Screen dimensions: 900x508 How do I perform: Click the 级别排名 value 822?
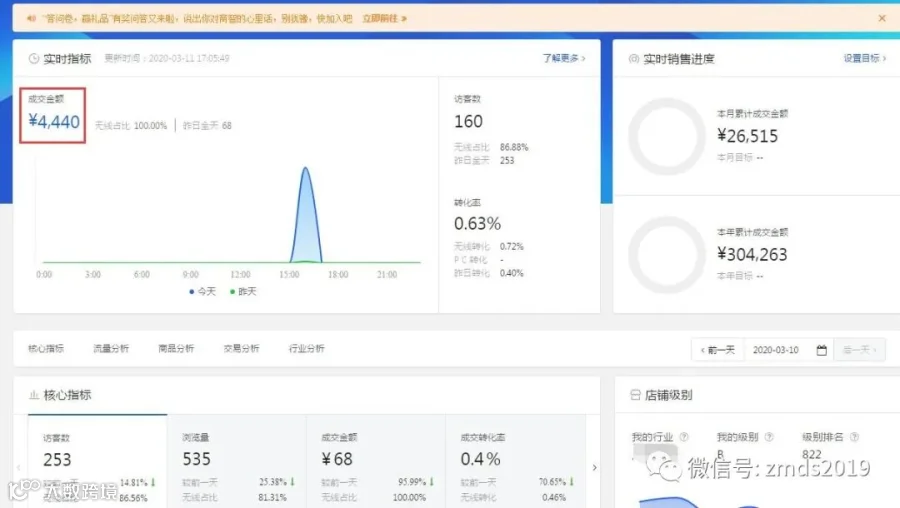(811, 454)
